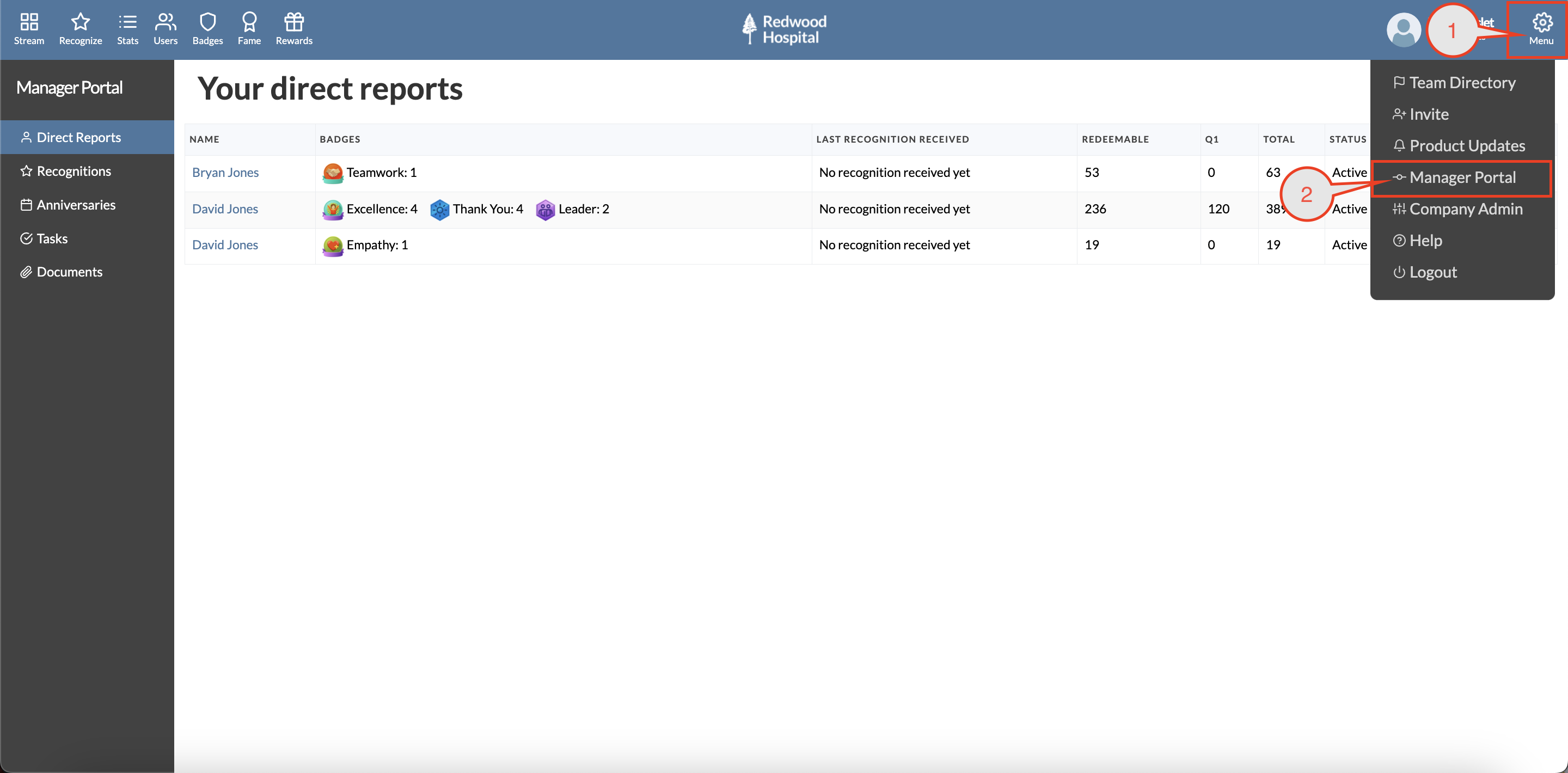Open Company Admin menu entry
This screenshot has height=773, width=1568.
click(x=1465, y=209)
